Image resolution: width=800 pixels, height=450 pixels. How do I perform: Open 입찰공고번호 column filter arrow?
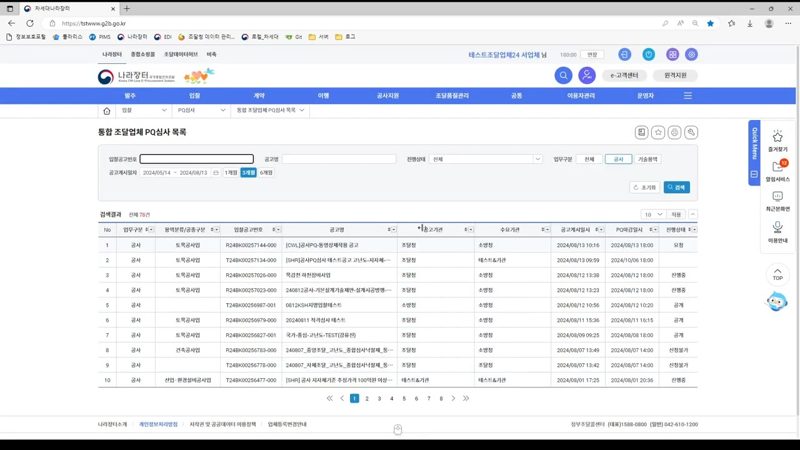point(277,230)
